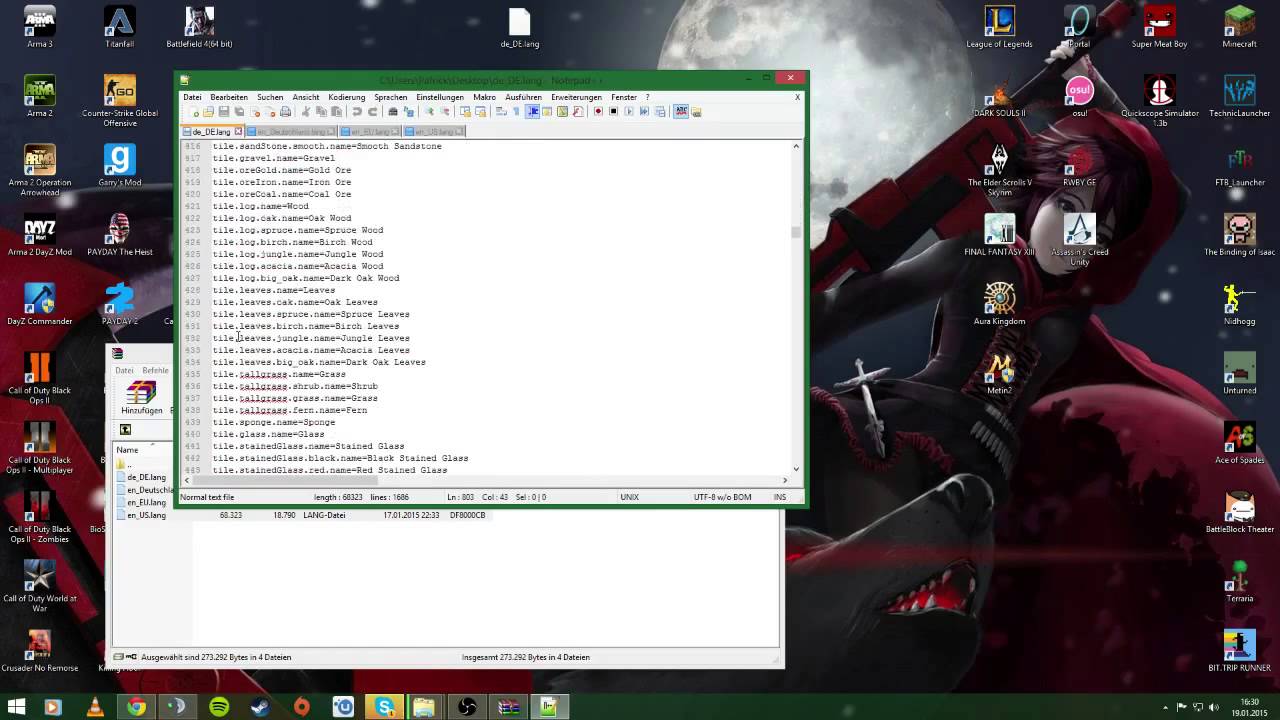Click the Print icon in Notepad++ toolbar
Screen dimensions: 1280x720
coord(285,111)
